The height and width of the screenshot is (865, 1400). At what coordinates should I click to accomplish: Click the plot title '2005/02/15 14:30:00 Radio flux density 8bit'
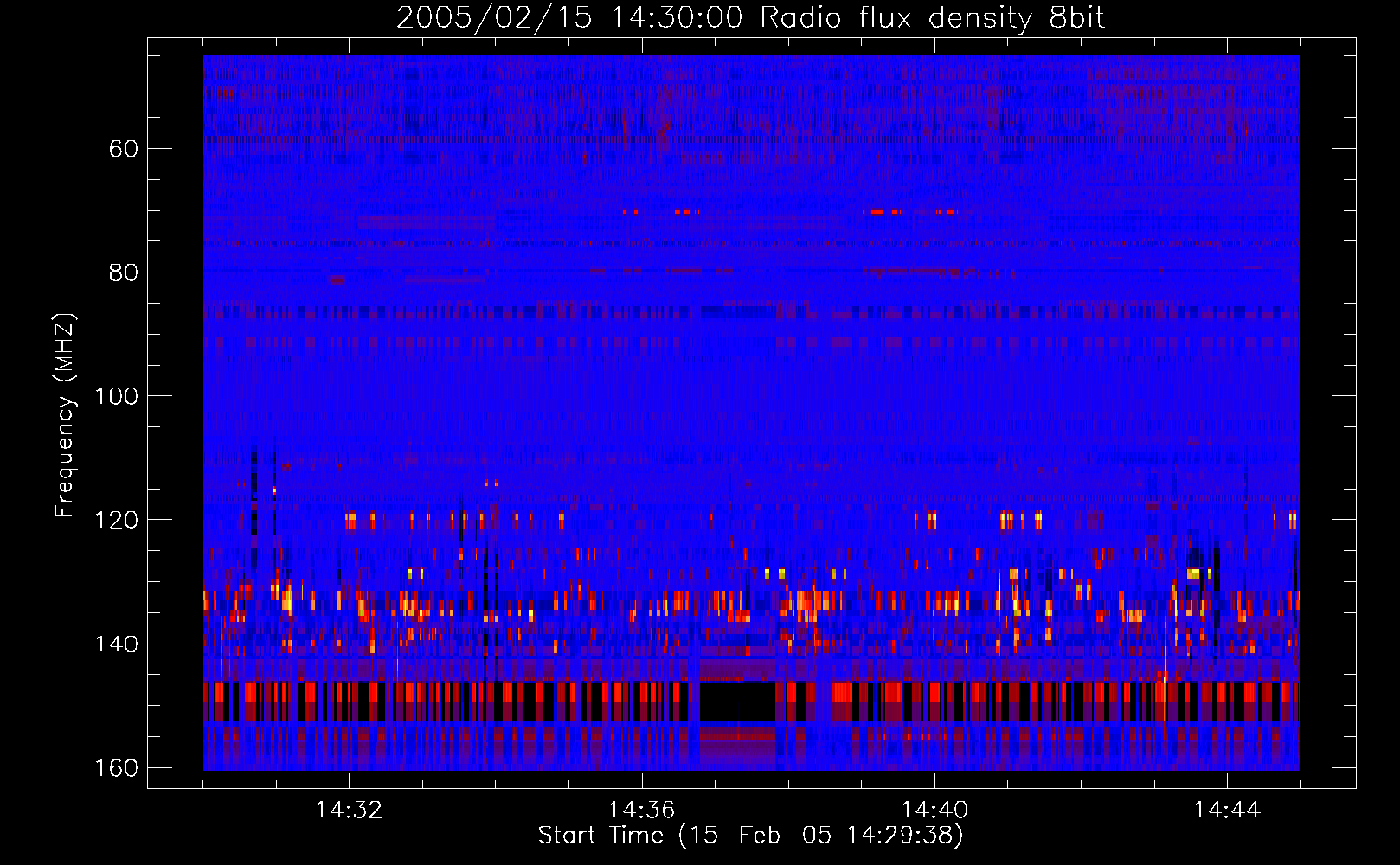pyautogui.click(x=750, y=17)
